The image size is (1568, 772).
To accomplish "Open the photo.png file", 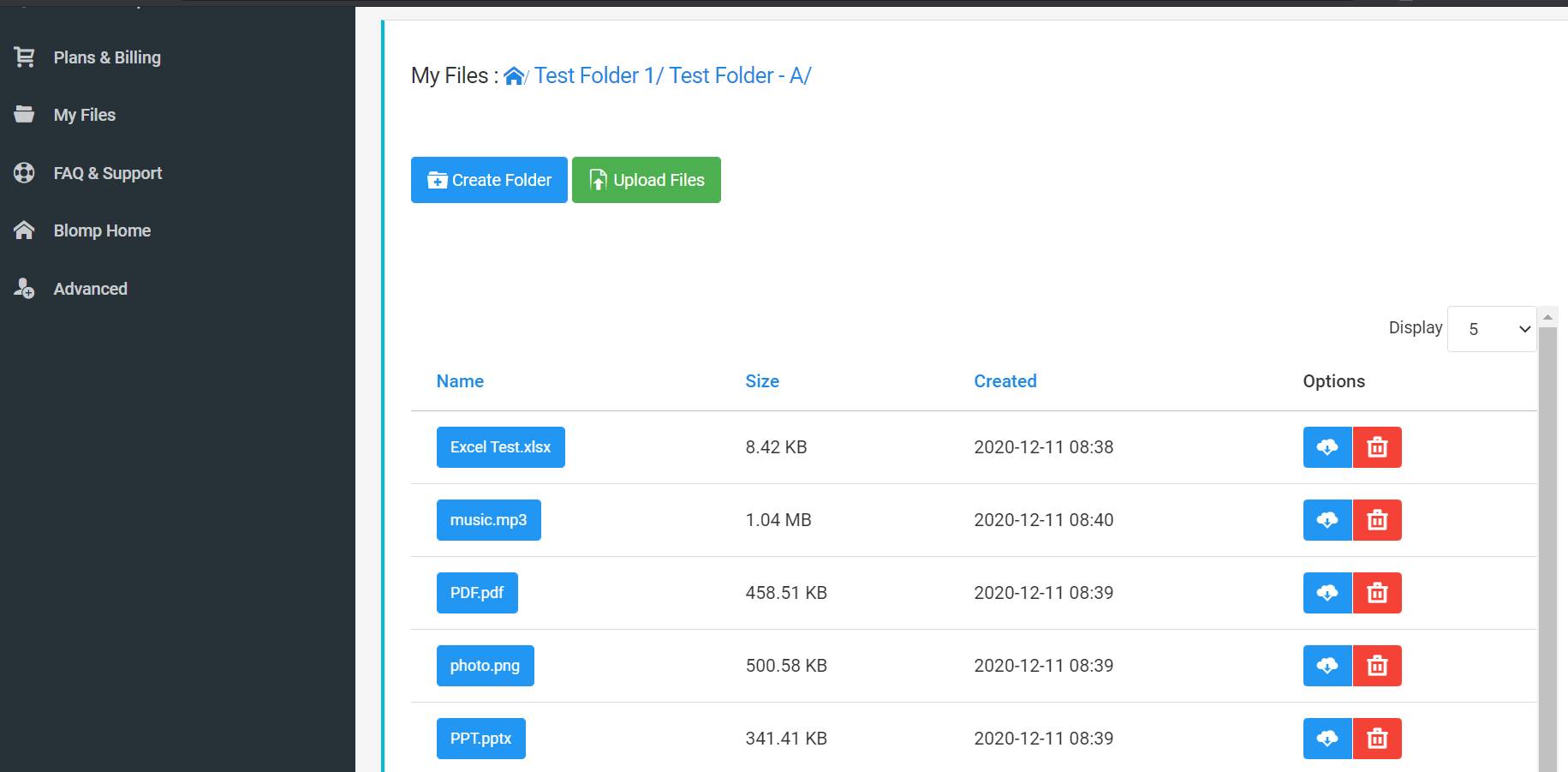I will [485, 666].
